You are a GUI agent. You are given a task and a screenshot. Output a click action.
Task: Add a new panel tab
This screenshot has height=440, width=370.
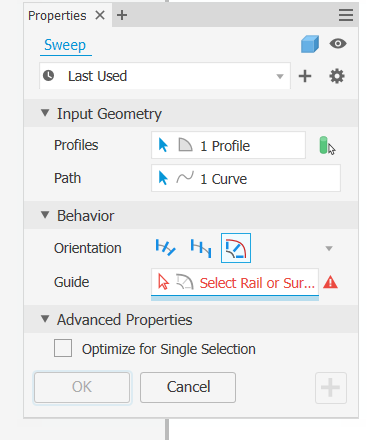tap(122, 15)
